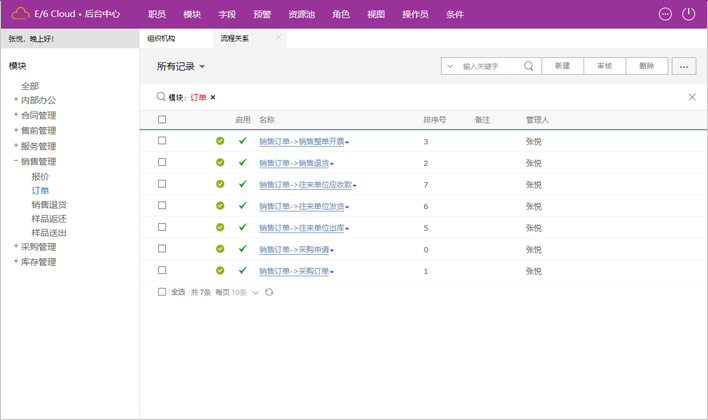Click the ellipsis button next to 删除
This screenshot has width=708, height=420.
point(683,66)
